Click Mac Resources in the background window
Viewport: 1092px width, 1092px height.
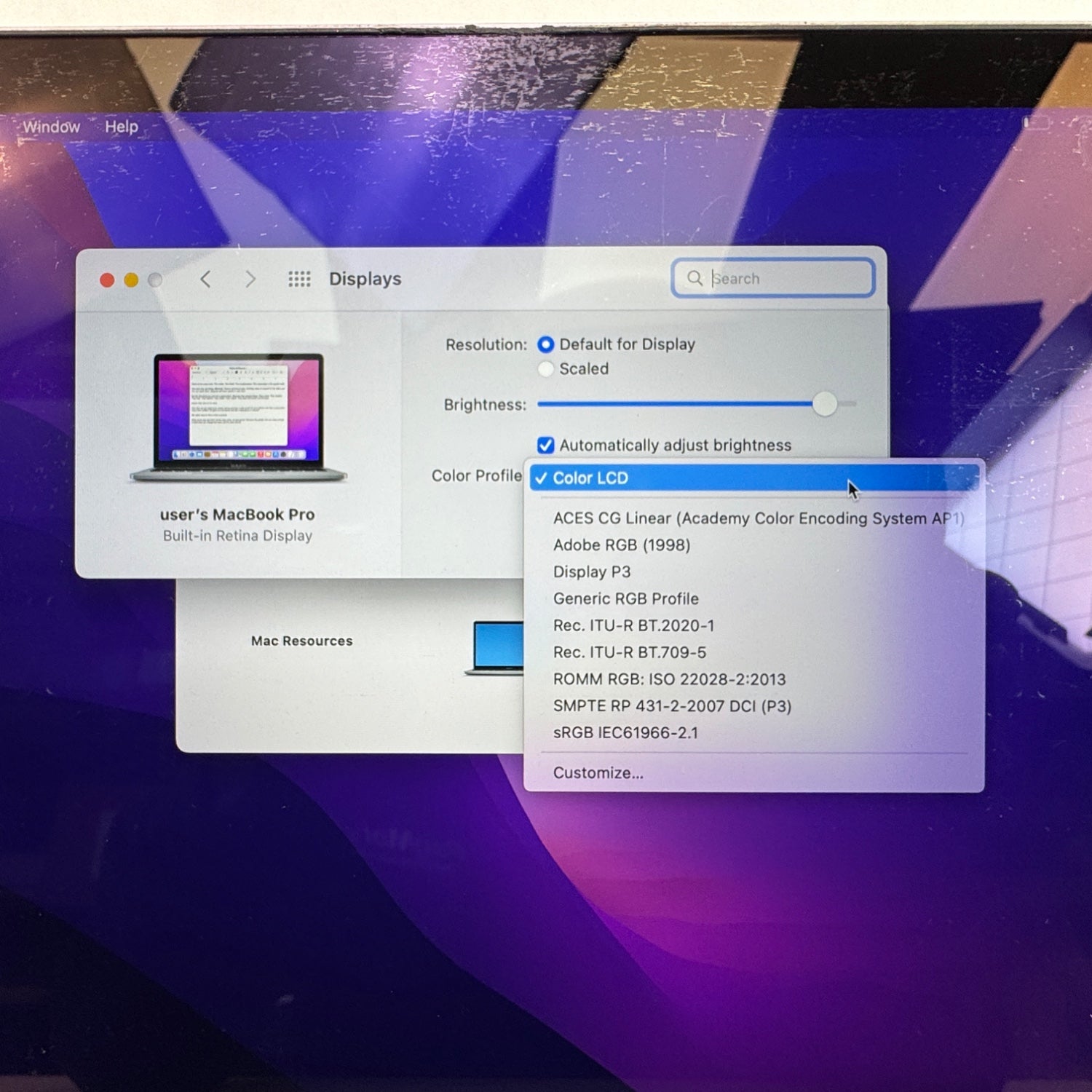(302, 641)
